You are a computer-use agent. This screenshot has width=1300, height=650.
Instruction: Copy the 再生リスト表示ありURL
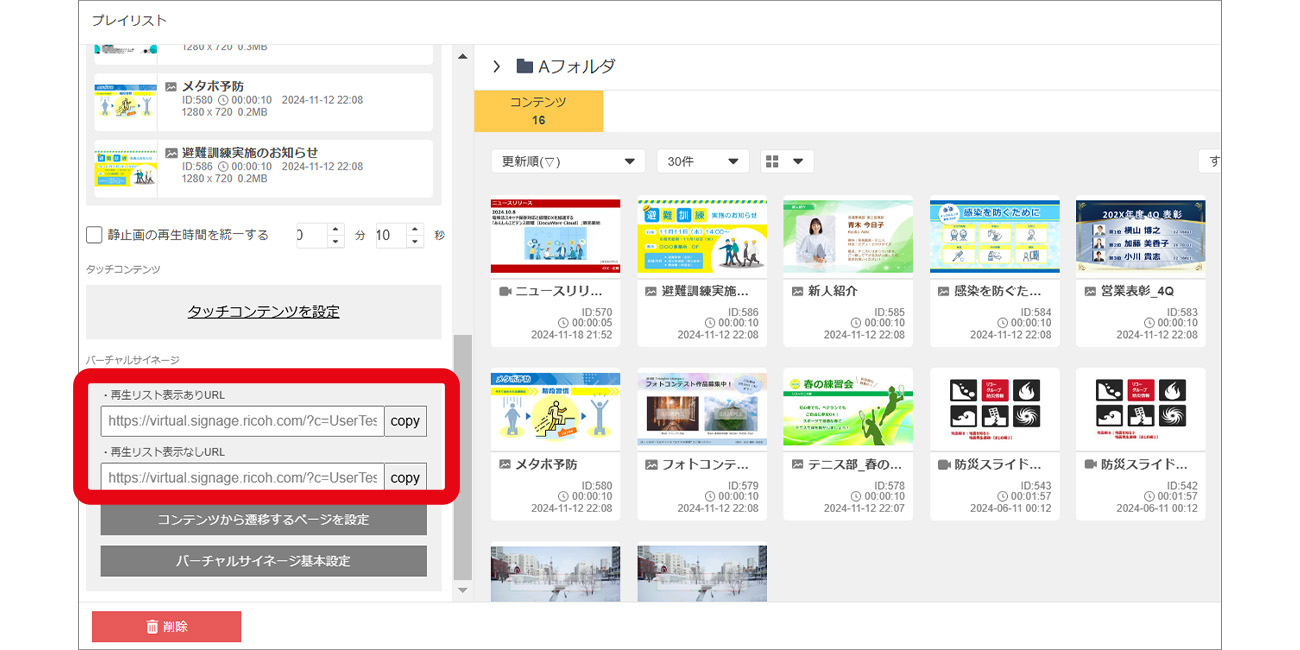(x=405, y=421)
